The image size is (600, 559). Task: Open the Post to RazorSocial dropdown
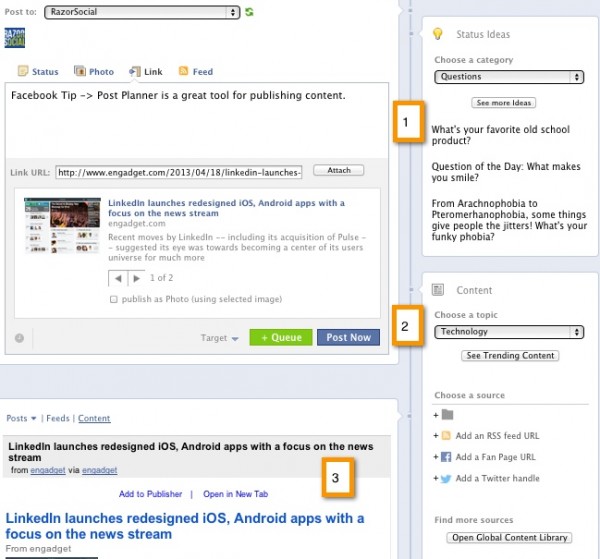[x=142, y=12]
